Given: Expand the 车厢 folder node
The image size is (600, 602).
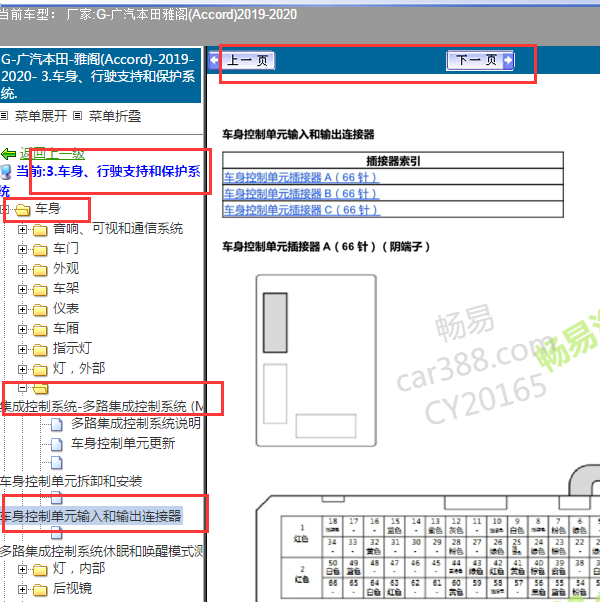Looking at the screenshot, I should tap(22, 329).
